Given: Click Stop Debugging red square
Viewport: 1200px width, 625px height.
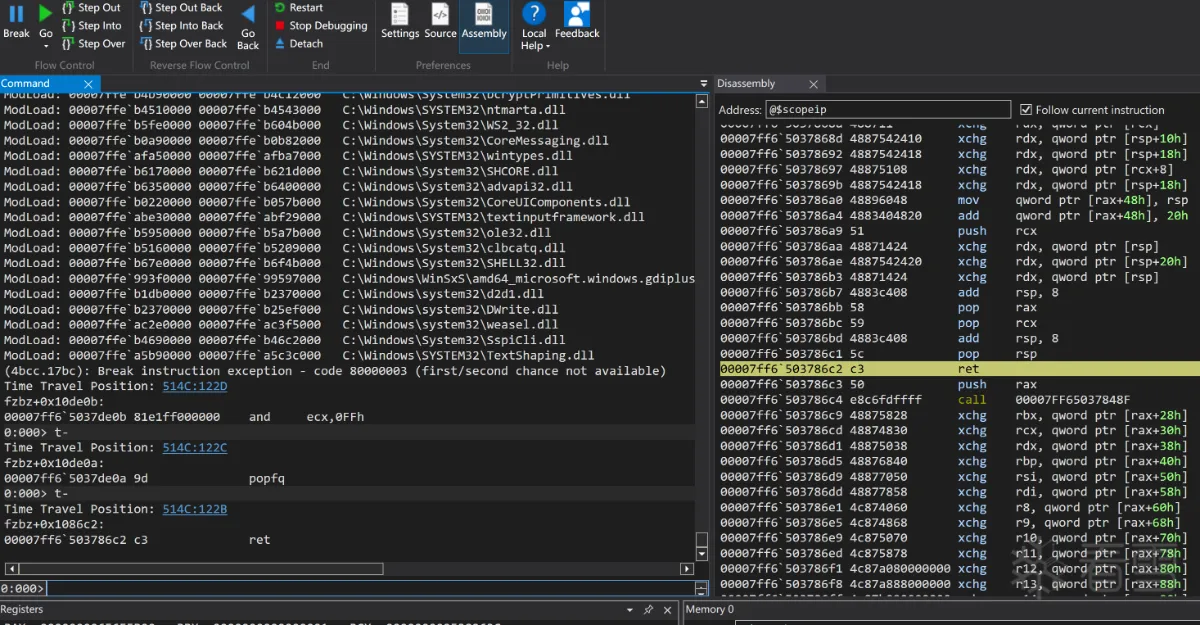Looking at the screenshot, I should coord(280,26).
